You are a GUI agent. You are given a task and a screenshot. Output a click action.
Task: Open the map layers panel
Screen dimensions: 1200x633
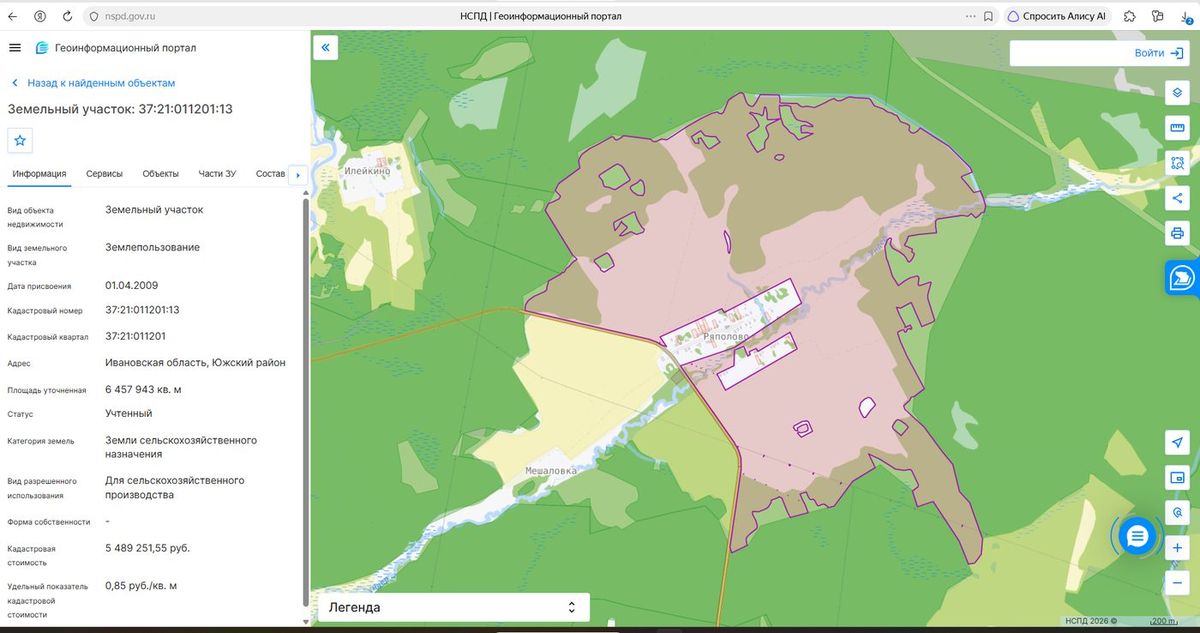(x=1177, y=93)
